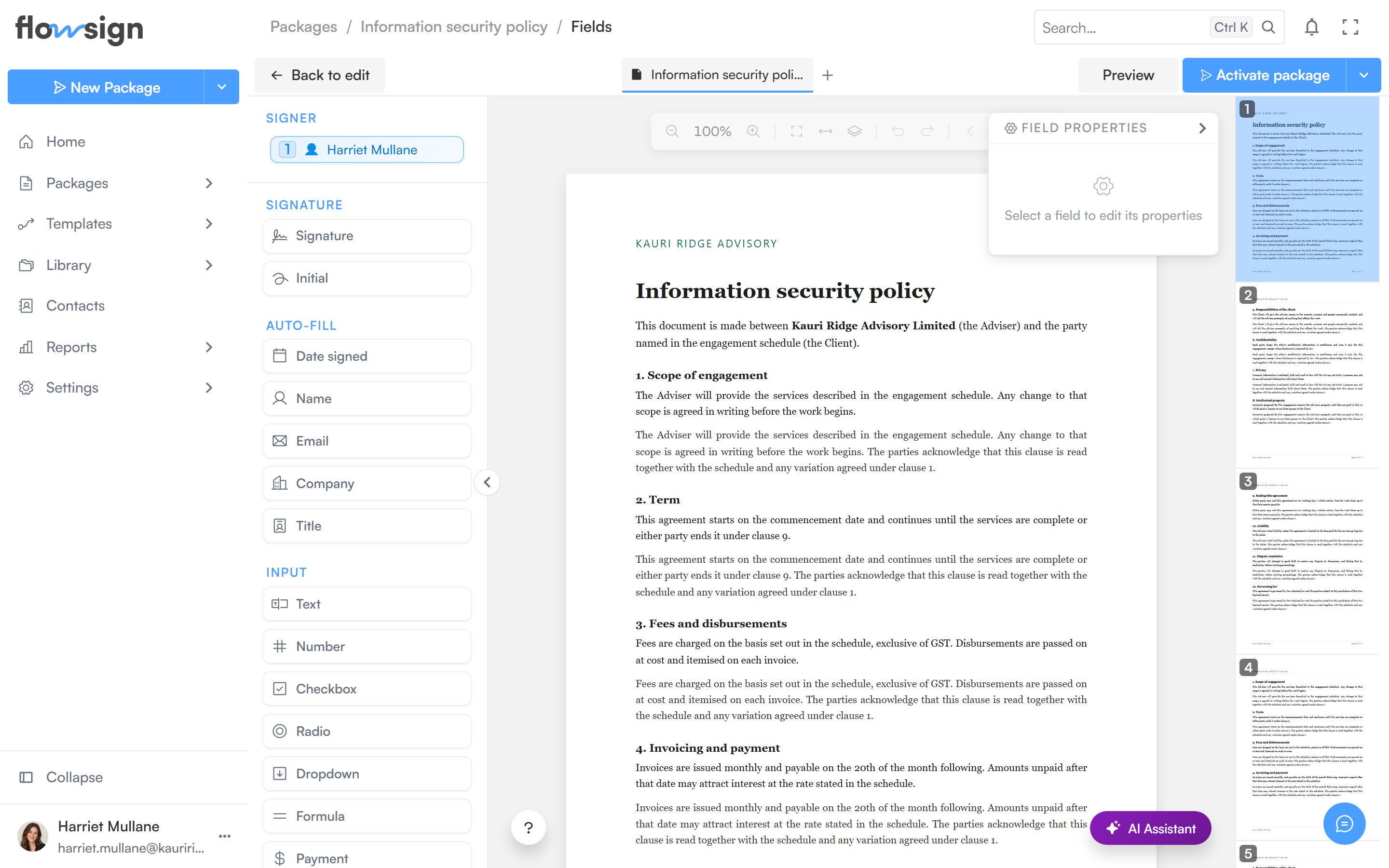Viewport: 1389px width, 868px height.
Task: Collapse the Field Properties panel
Action: pos(1202,128)
